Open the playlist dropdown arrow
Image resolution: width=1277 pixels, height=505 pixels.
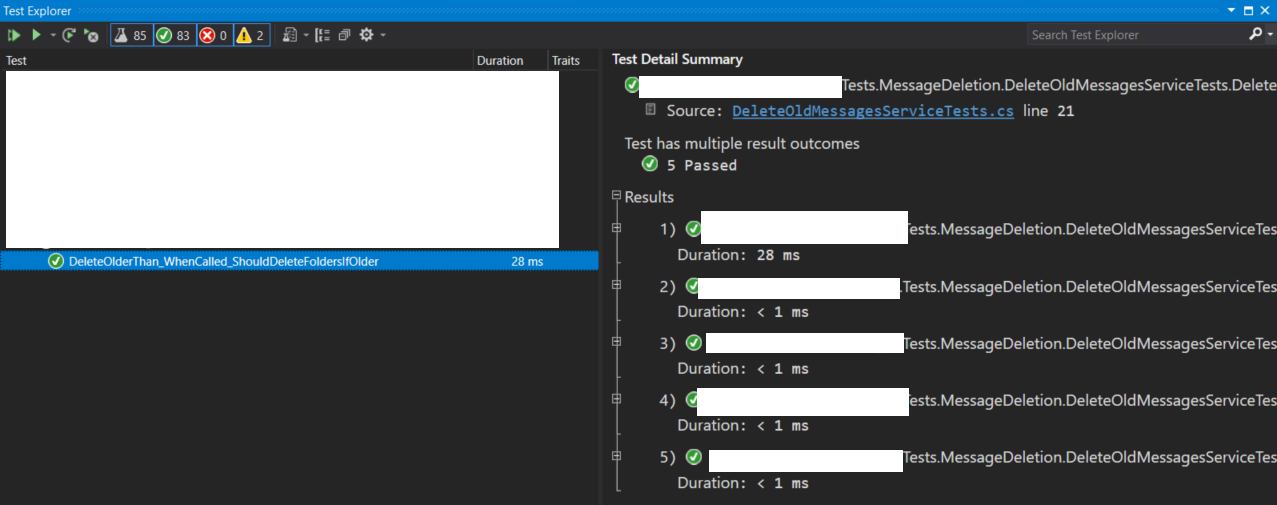[305, 35]
